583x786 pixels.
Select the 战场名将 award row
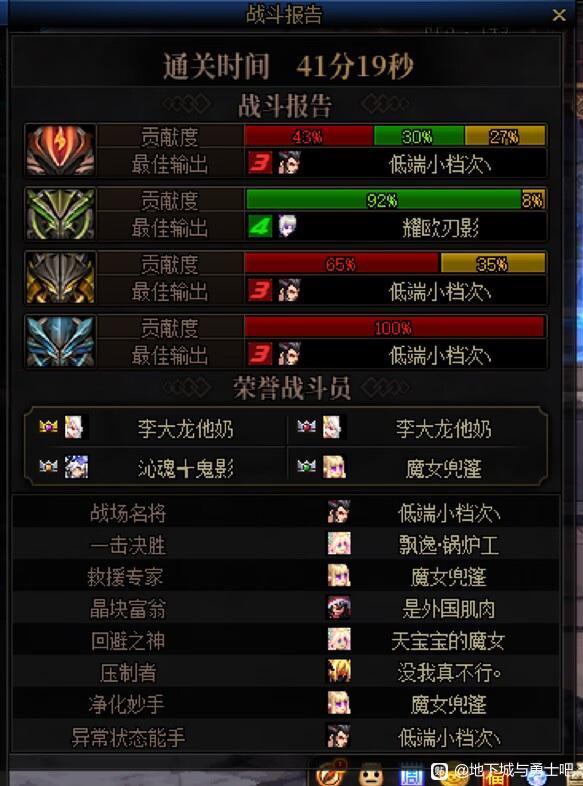(286, 512)
